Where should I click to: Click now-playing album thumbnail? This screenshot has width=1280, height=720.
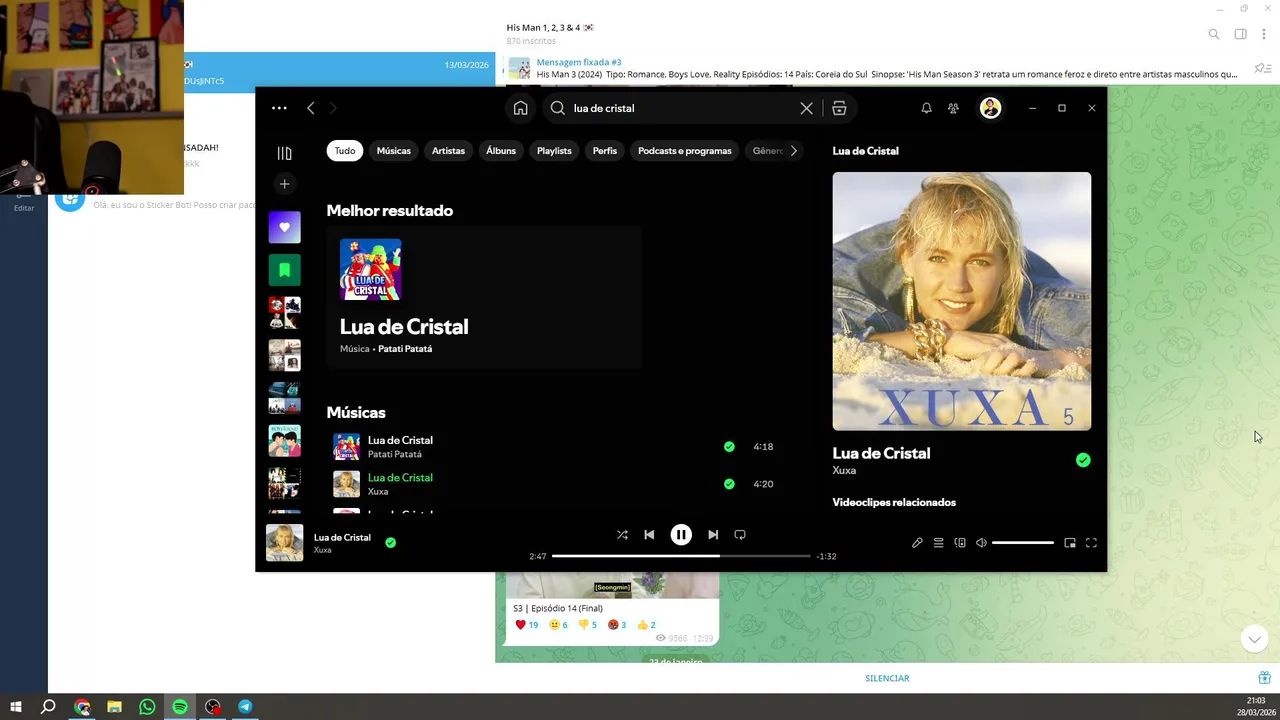click(284, 543)
